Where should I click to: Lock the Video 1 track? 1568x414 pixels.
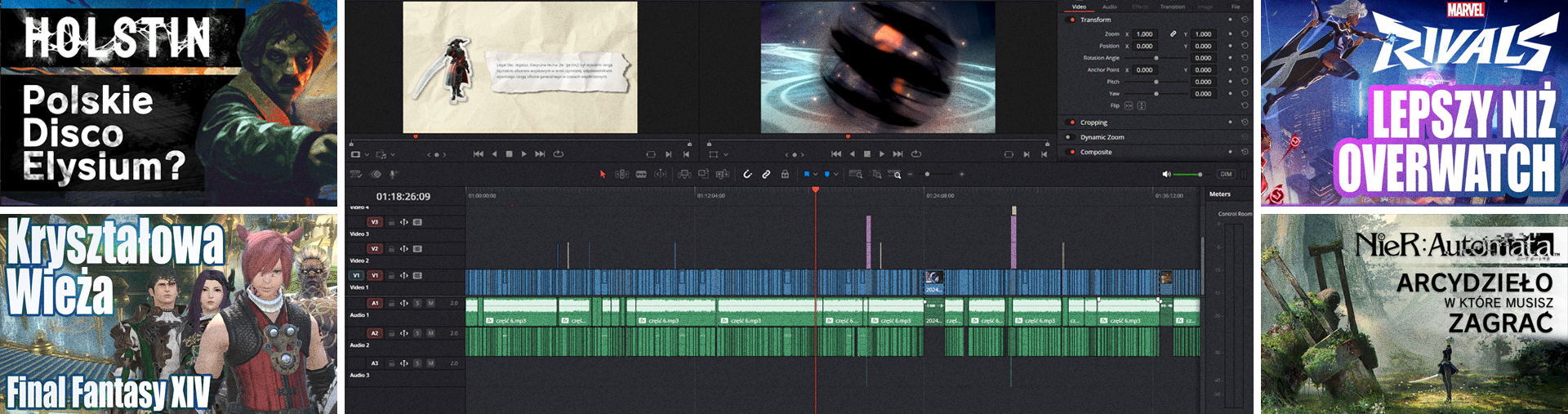tap(391, 275)
